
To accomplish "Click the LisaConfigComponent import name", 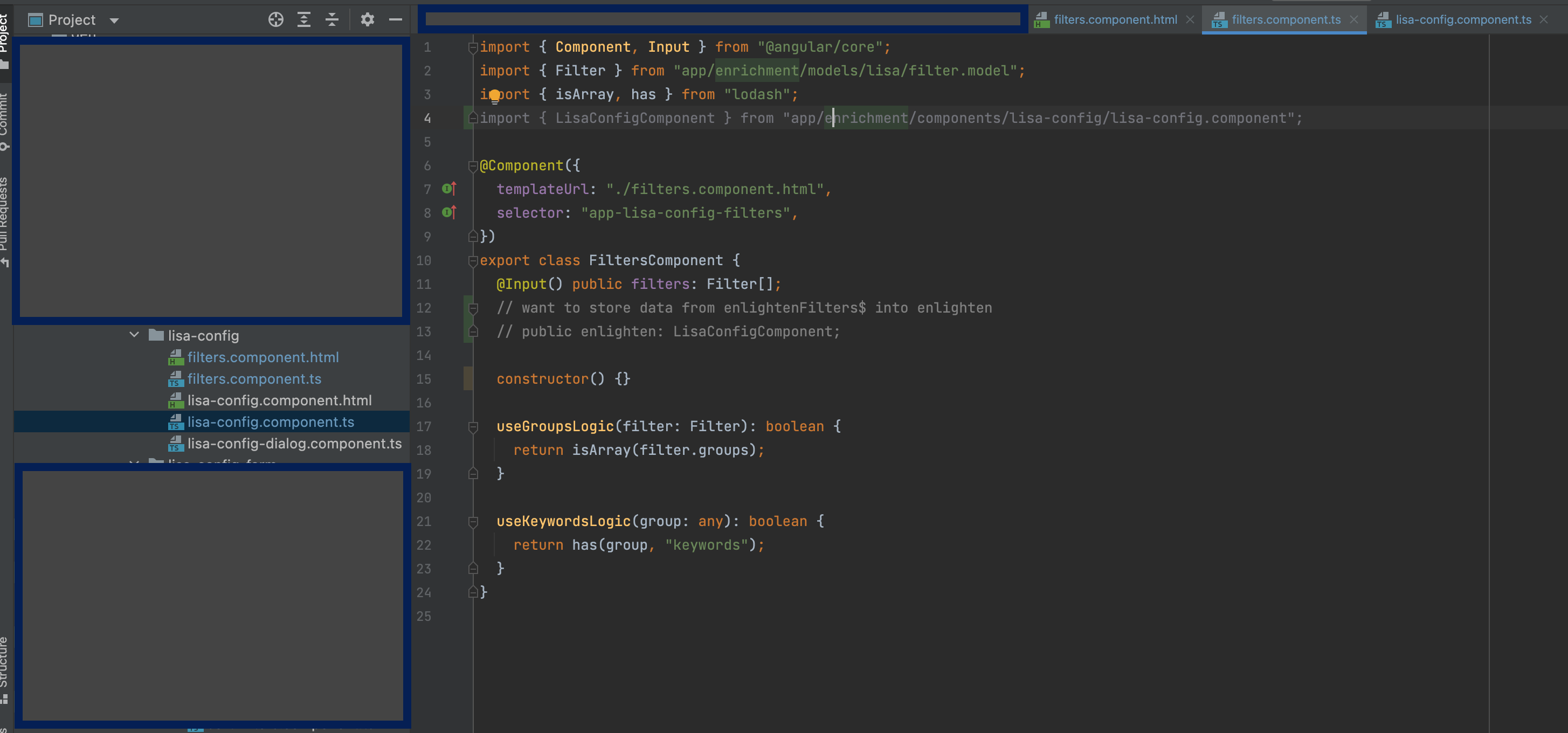I will click(x=635, y=118).
